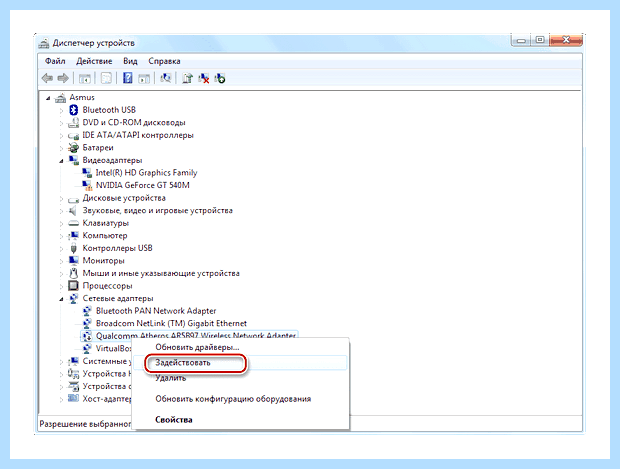Choose Обновить драйверы in context menu
The height and width of the screenshot is (469, 620).
(x=197, y=348)
